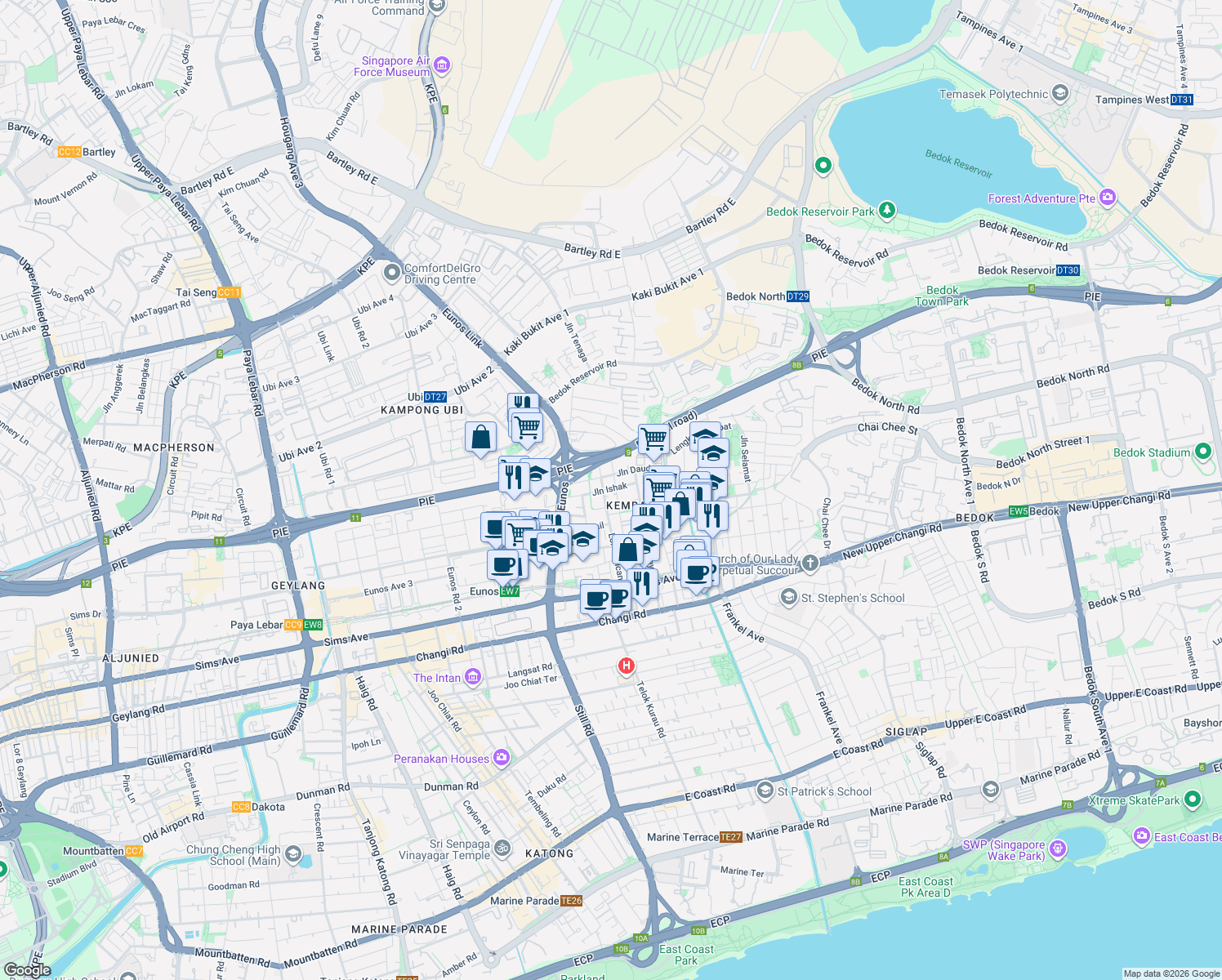Open the Temasek Polytechnic school icon

[1060, 93]
